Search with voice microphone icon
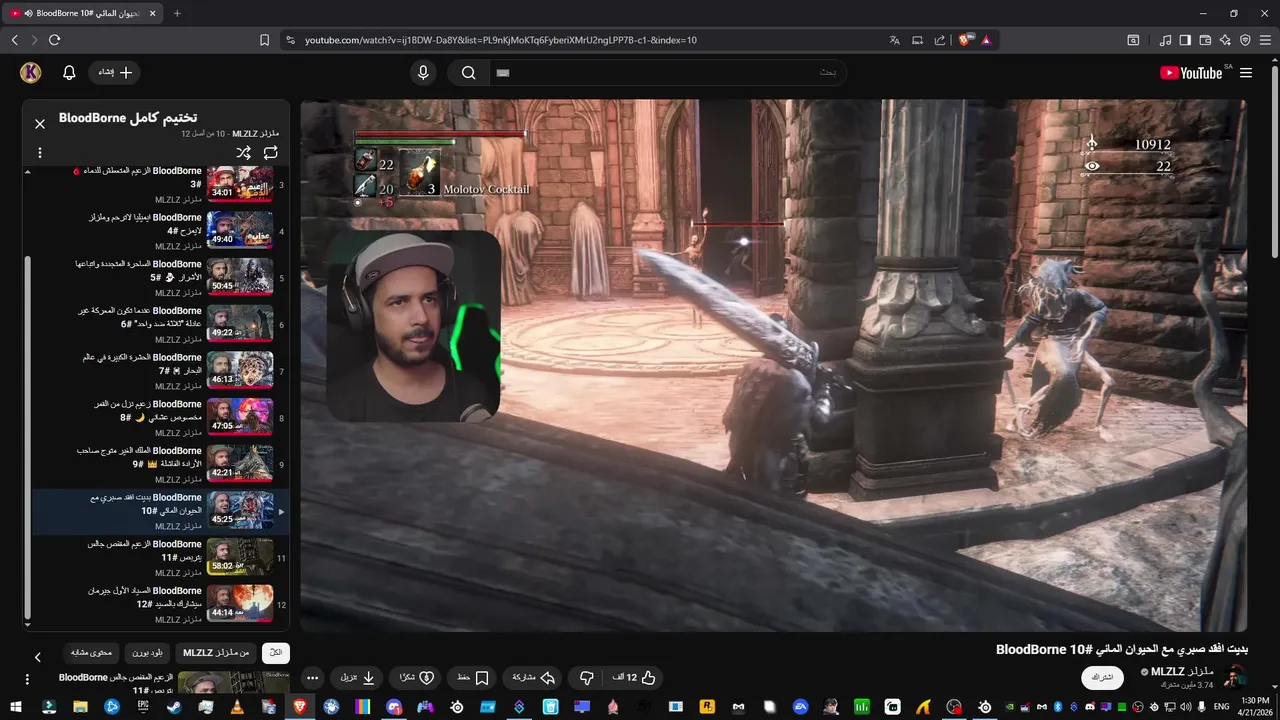Viewport: 1280px width, 720px height. click(423, 73)
